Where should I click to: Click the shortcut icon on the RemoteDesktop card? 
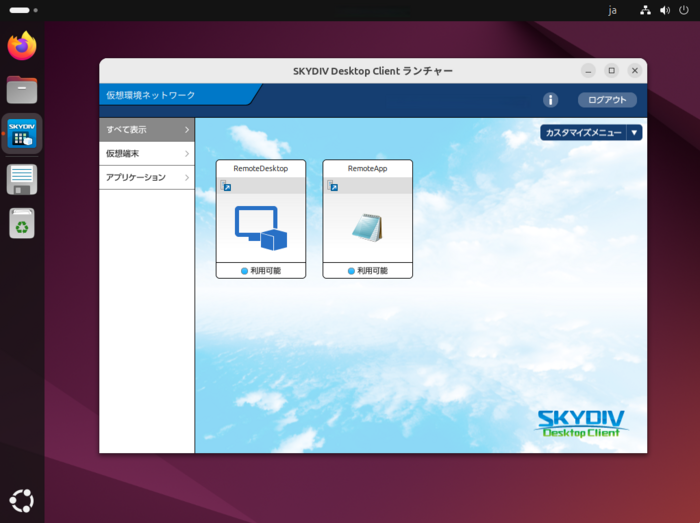pyautogui.click(x=226, y=186)
